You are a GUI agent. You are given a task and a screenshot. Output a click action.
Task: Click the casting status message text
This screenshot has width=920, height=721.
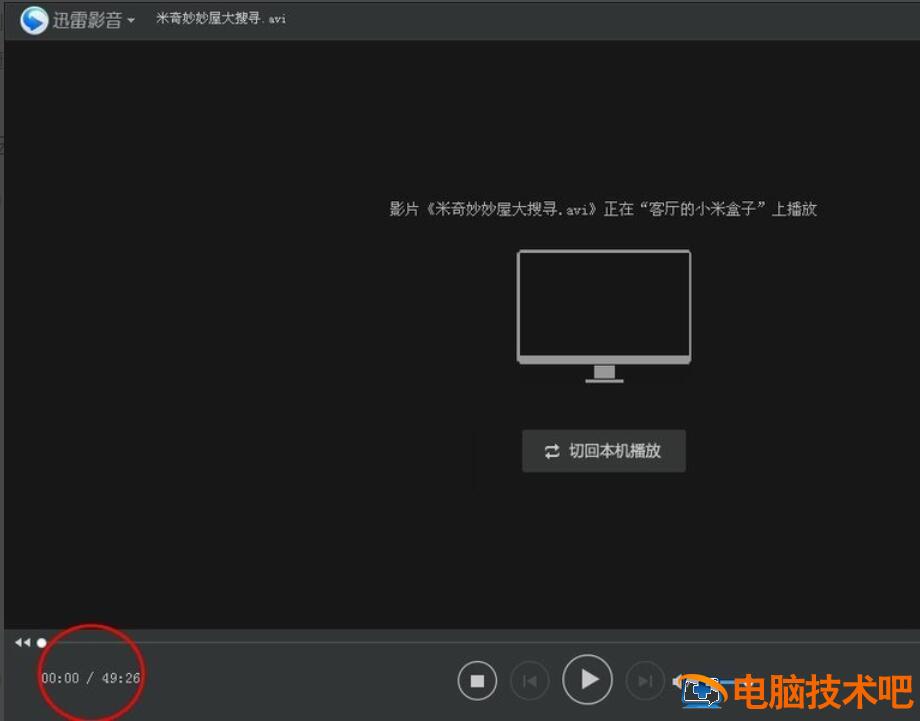coord(603,209)
